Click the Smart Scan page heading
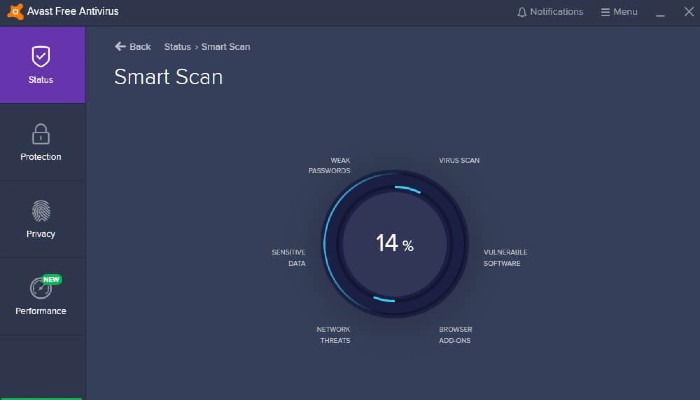This screenshot has width=700, height=400. pyautogui.click(x=168, y=77)
